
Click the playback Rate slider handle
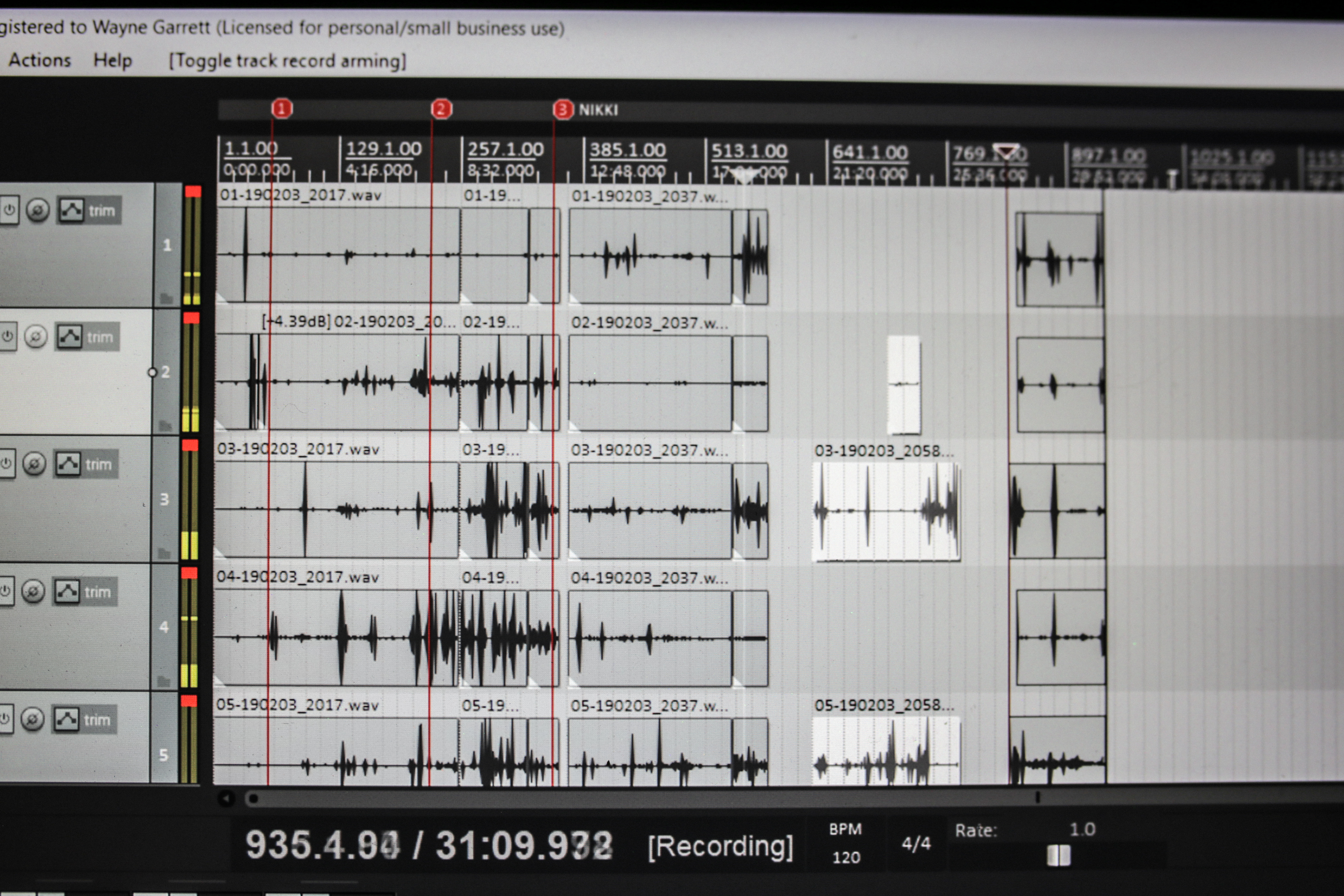tap(1058, 855)
